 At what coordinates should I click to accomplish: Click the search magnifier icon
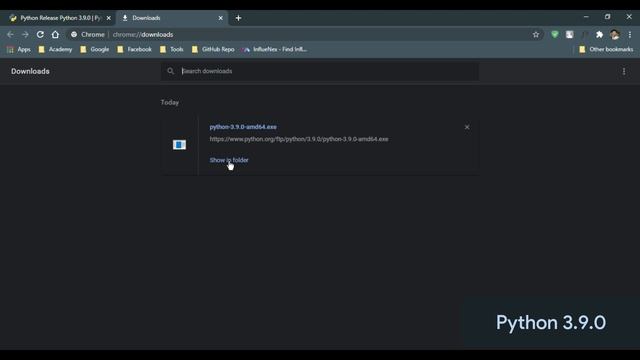click(x=170, y=71)
